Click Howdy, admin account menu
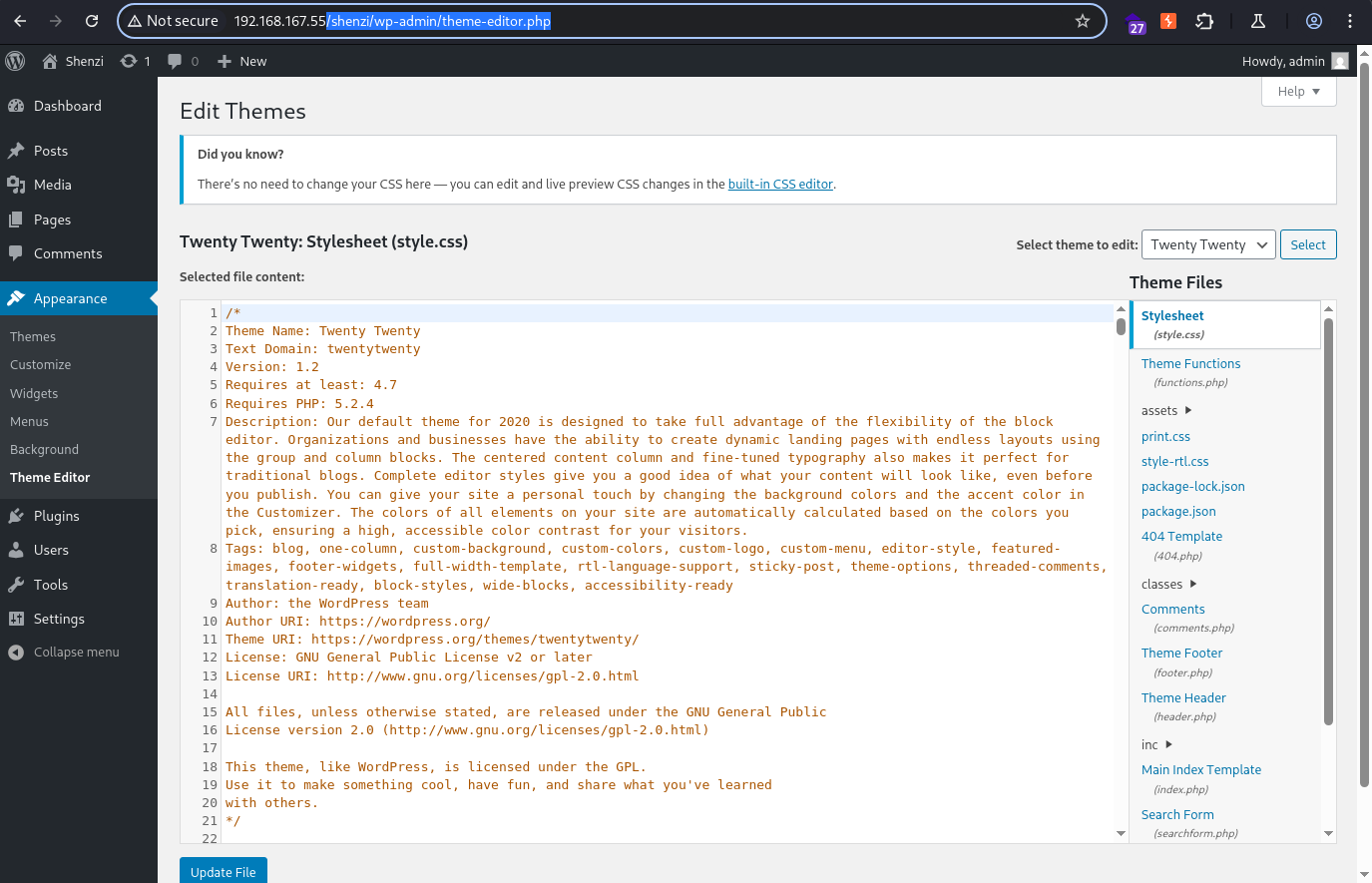The width and height of the screenshot is (1372, 883). (1295, 61)
